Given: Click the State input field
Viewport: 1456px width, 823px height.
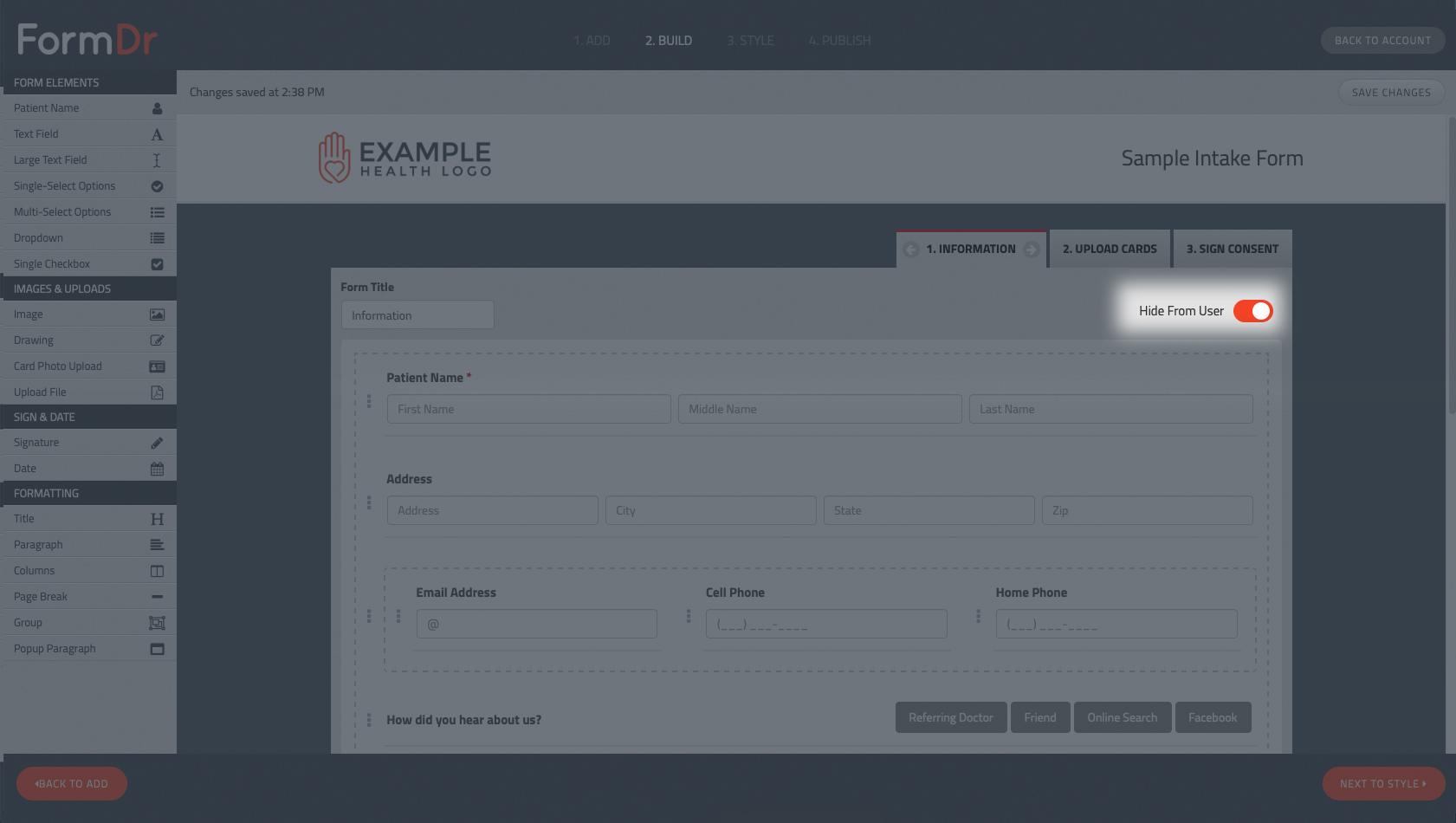Looking at the screenshot, I should pyautogui.click(x=929, y=510).
